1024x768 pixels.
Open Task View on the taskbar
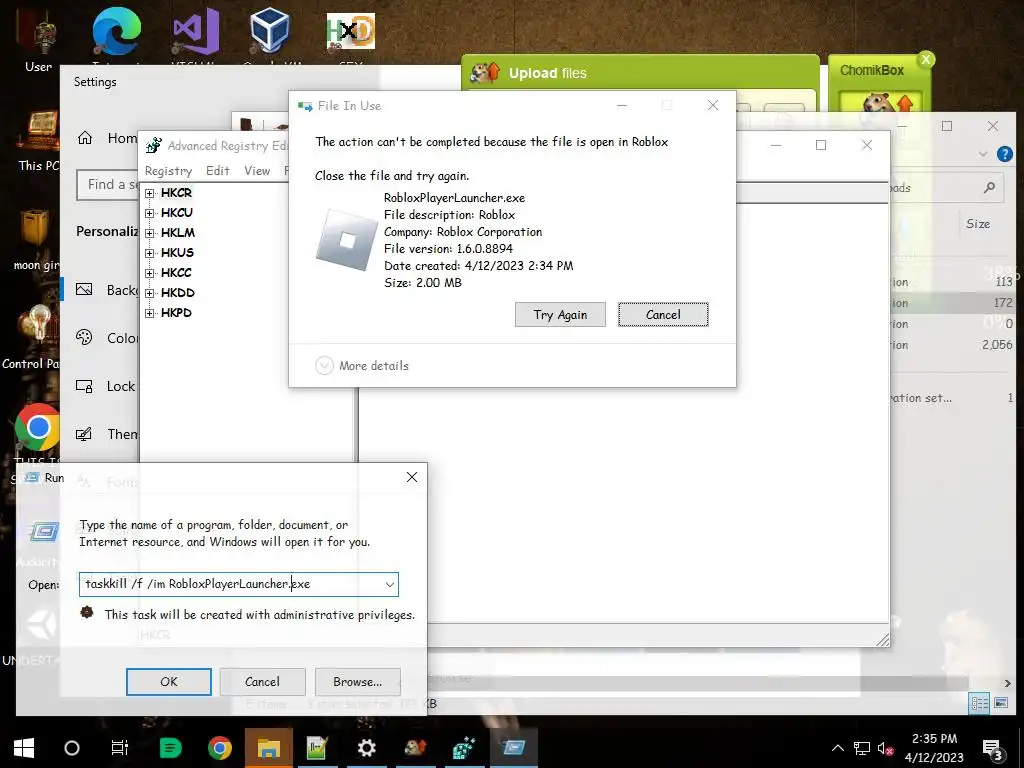point(120,748)
